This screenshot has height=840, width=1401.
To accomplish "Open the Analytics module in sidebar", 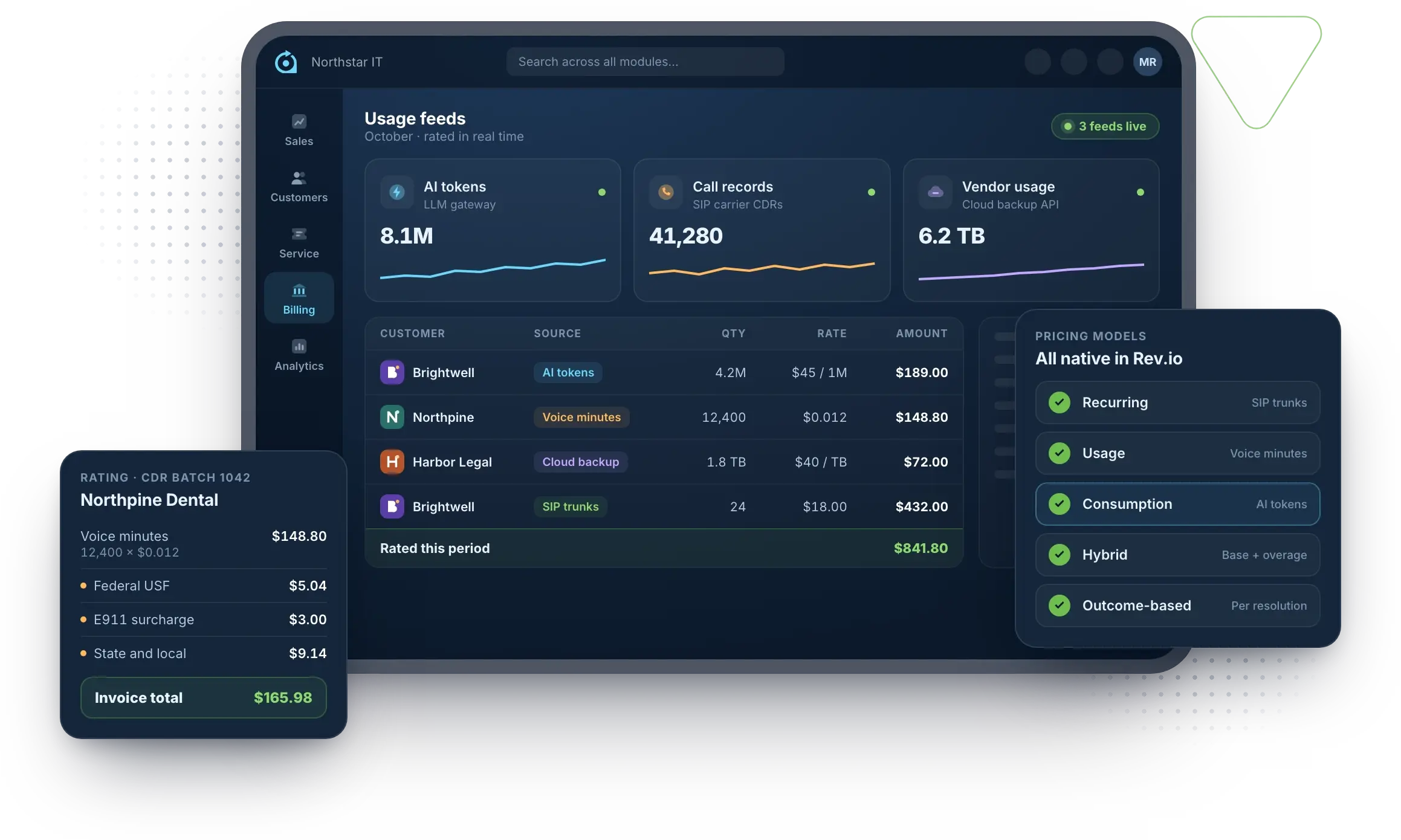I will pyautogui.click(x=299, y=355).
